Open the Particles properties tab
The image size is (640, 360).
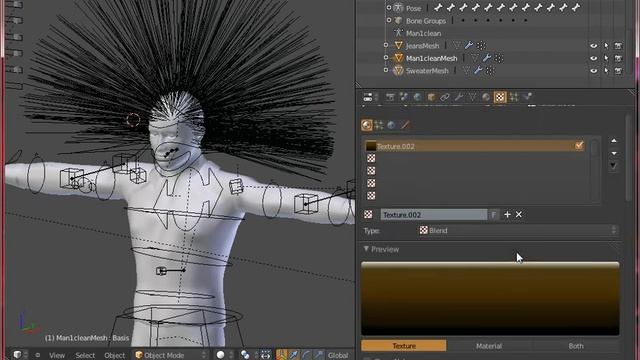click(514, 97)
